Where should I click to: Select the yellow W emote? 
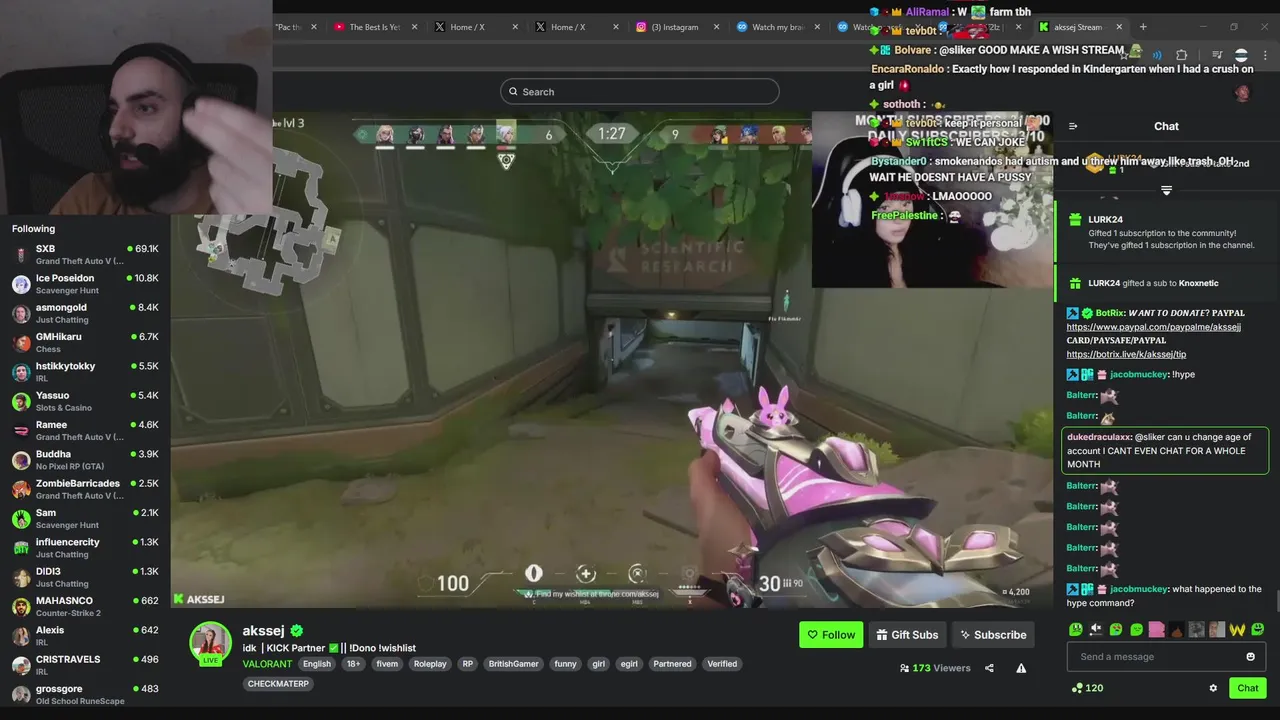(1237, 629)
